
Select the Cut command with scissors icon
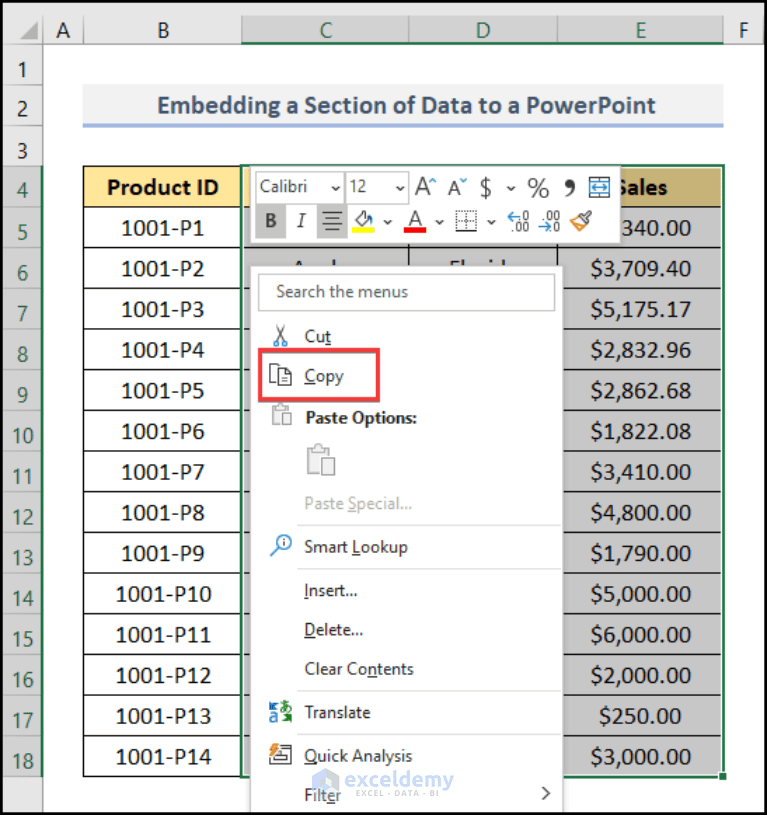click(320, 335)
